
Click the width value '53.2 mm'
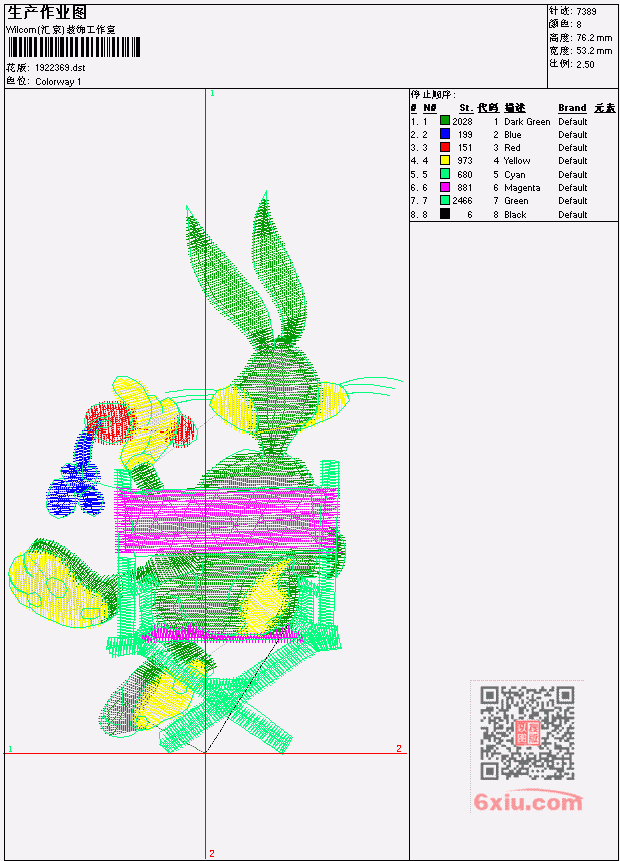(x=594, y=51)
